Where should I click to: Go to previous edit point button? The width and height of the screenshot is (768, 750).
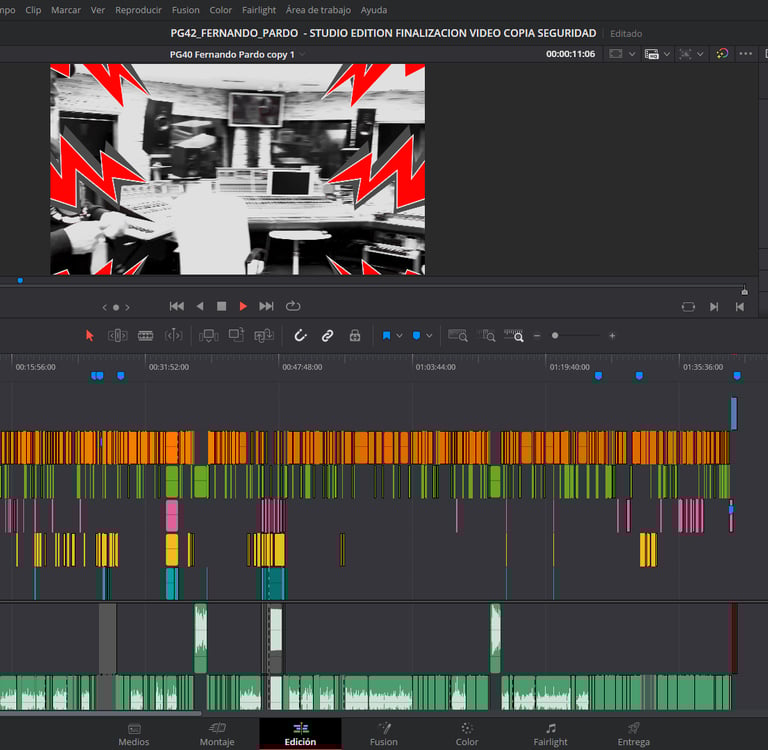(x=740, y=307)
